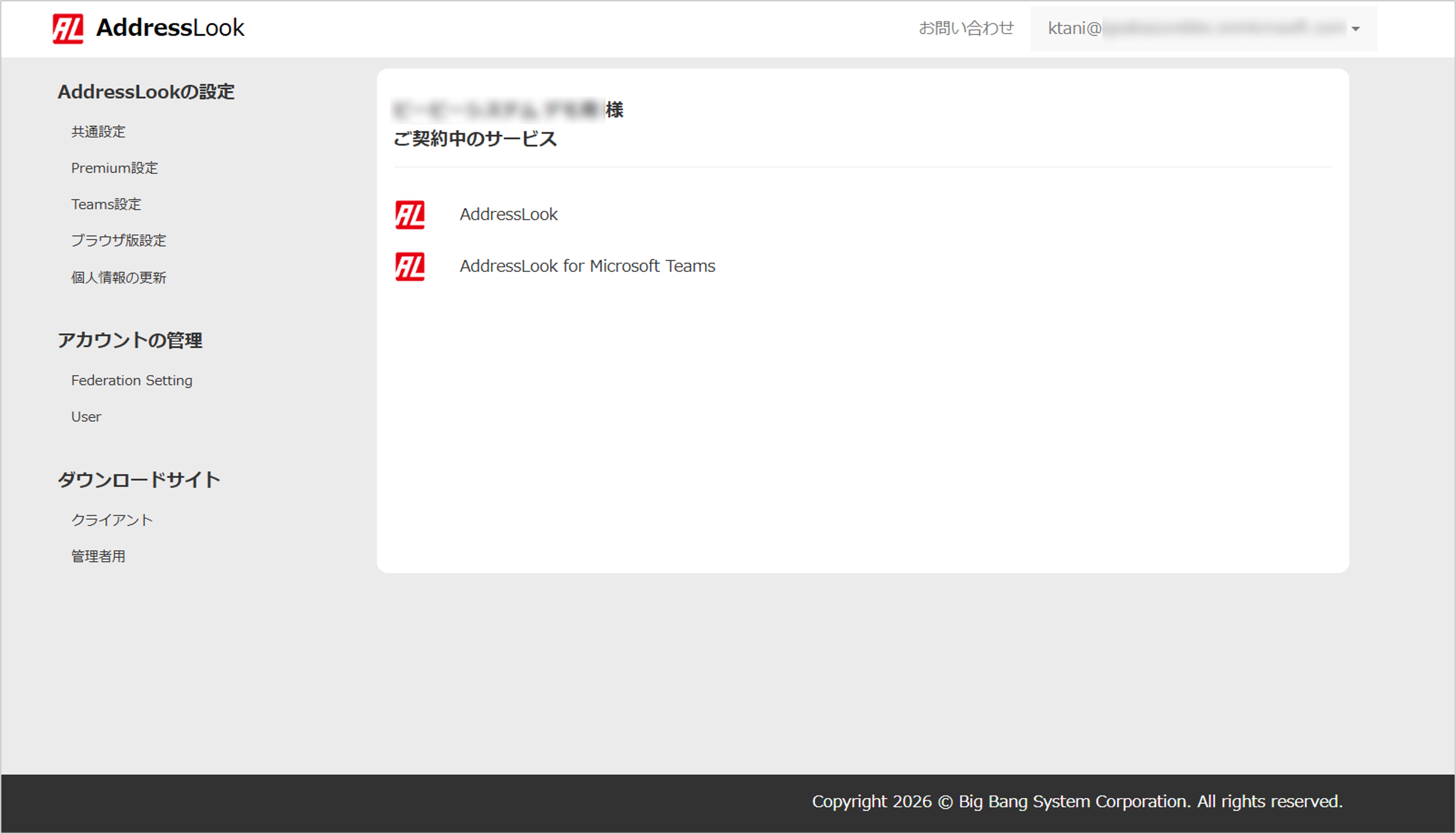This screenshot has width=1456, height=834.
Task: Go to Teams設定 page
Action: click(x=106, y=204)
